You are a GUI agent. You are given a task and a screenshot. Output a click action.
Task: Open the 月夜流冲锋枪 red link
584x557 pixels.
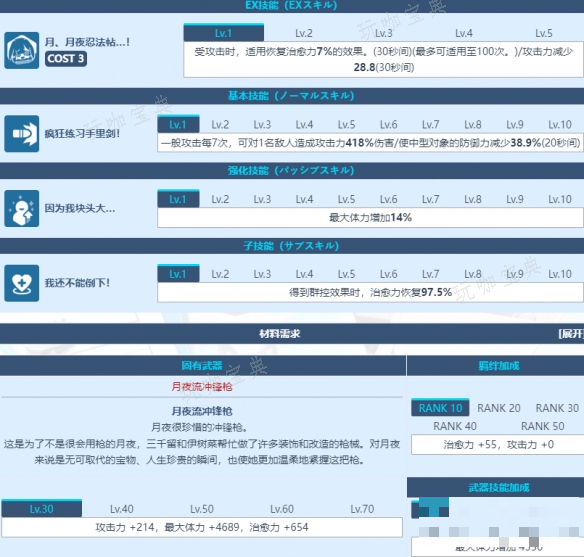coord(201,386)
